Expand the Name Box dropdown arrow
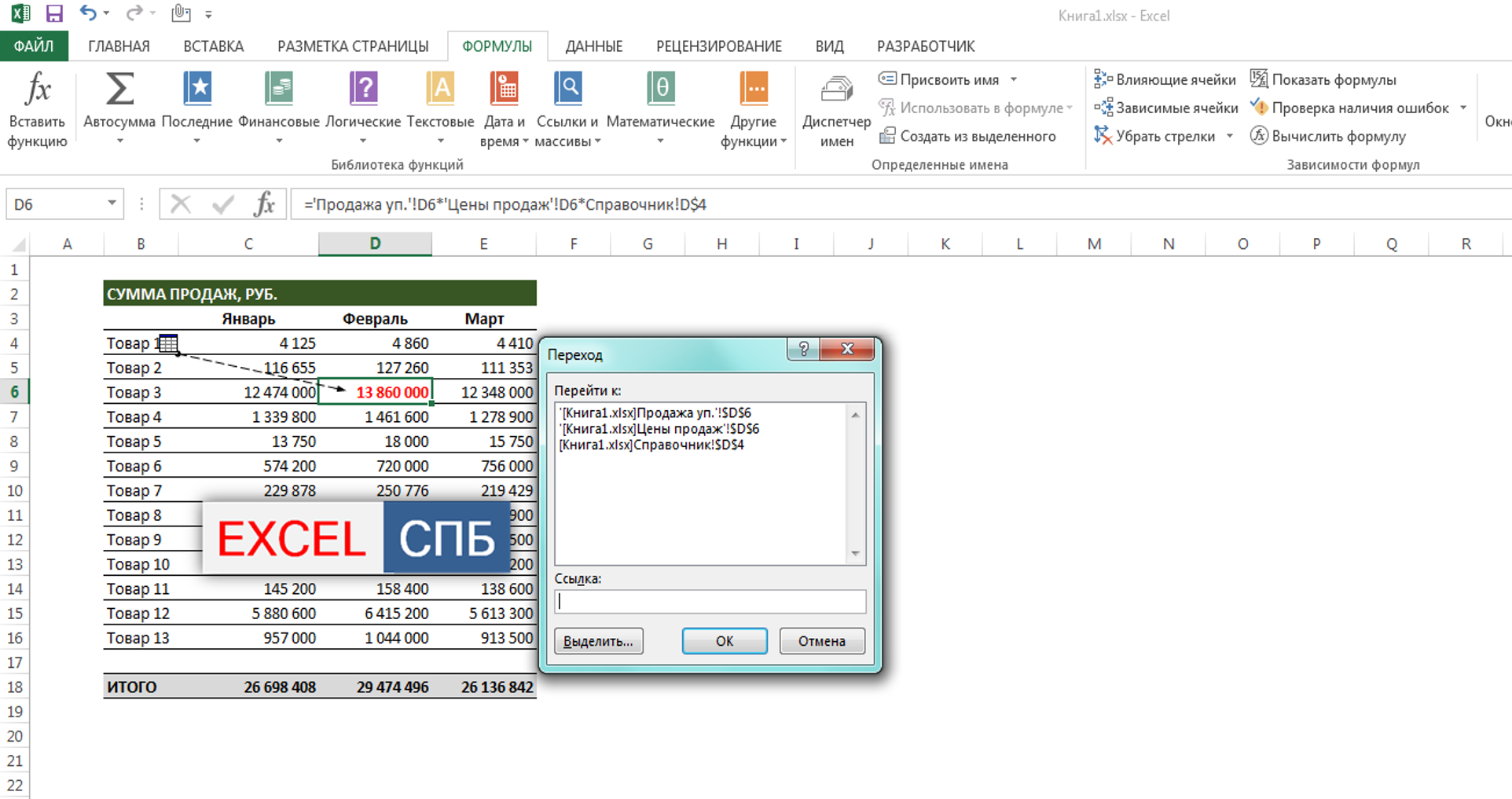The height and width of the screenshot is (799, 1512). [112, 204]
